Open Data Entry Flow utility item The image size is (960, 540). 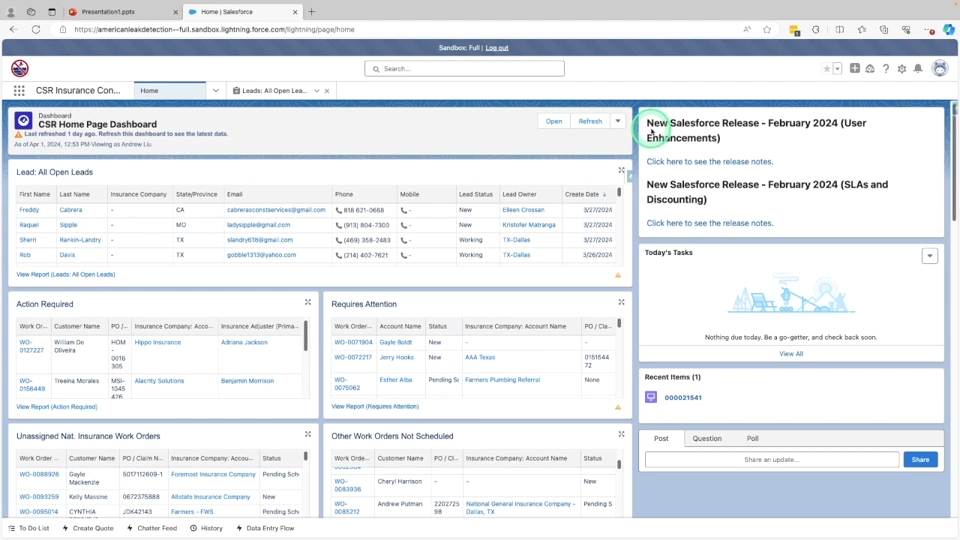point(265,528)
